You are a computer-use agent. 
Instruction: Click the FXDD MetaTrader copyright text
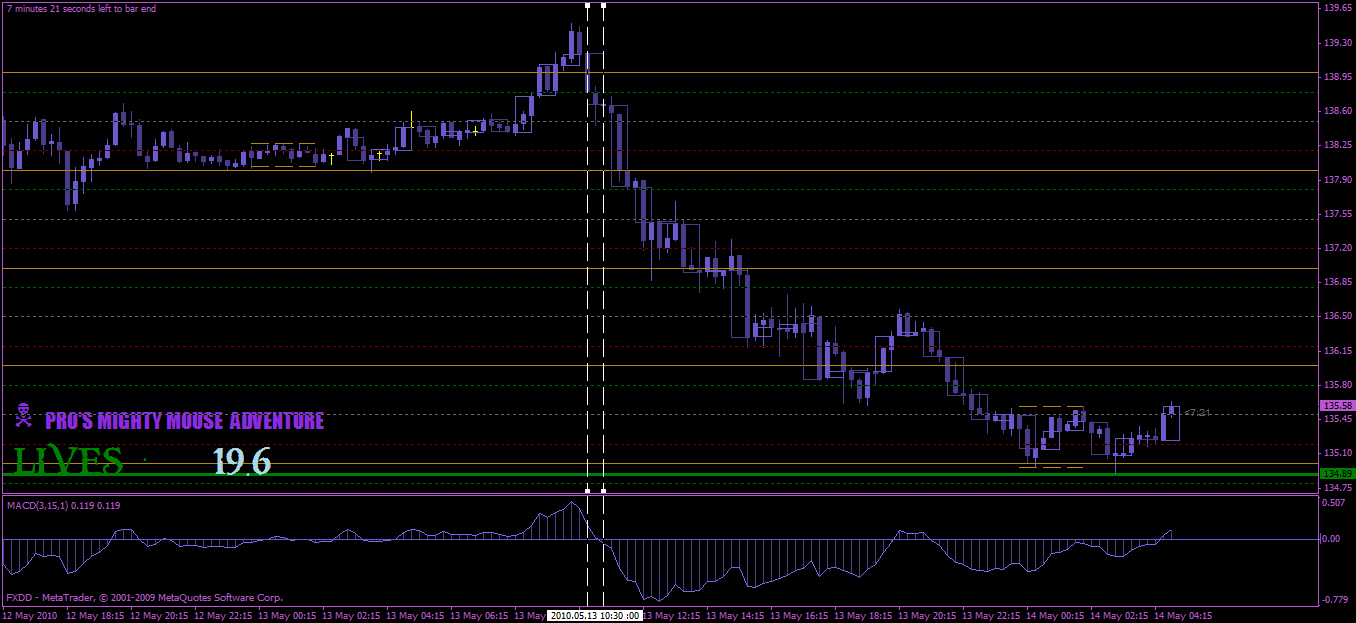tap(144, 598)
